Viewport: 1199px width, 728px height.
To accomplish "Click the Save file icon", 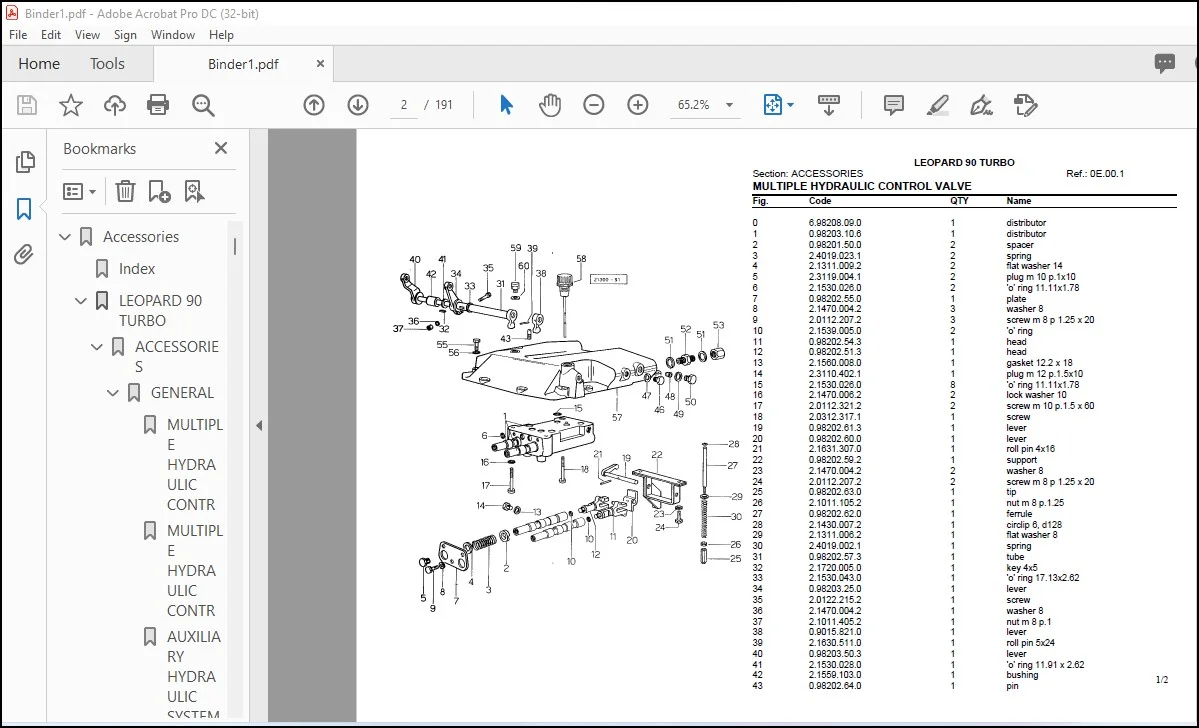I will pyautogui.click(x=27, y=105).
